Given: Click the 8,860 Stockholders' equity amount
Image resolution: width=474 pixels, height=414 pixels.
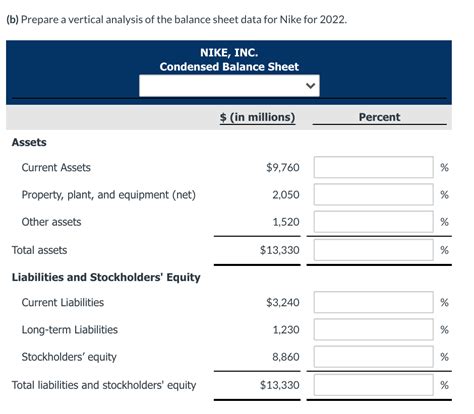Looking at the screenshot, I should tap(286, 357).
